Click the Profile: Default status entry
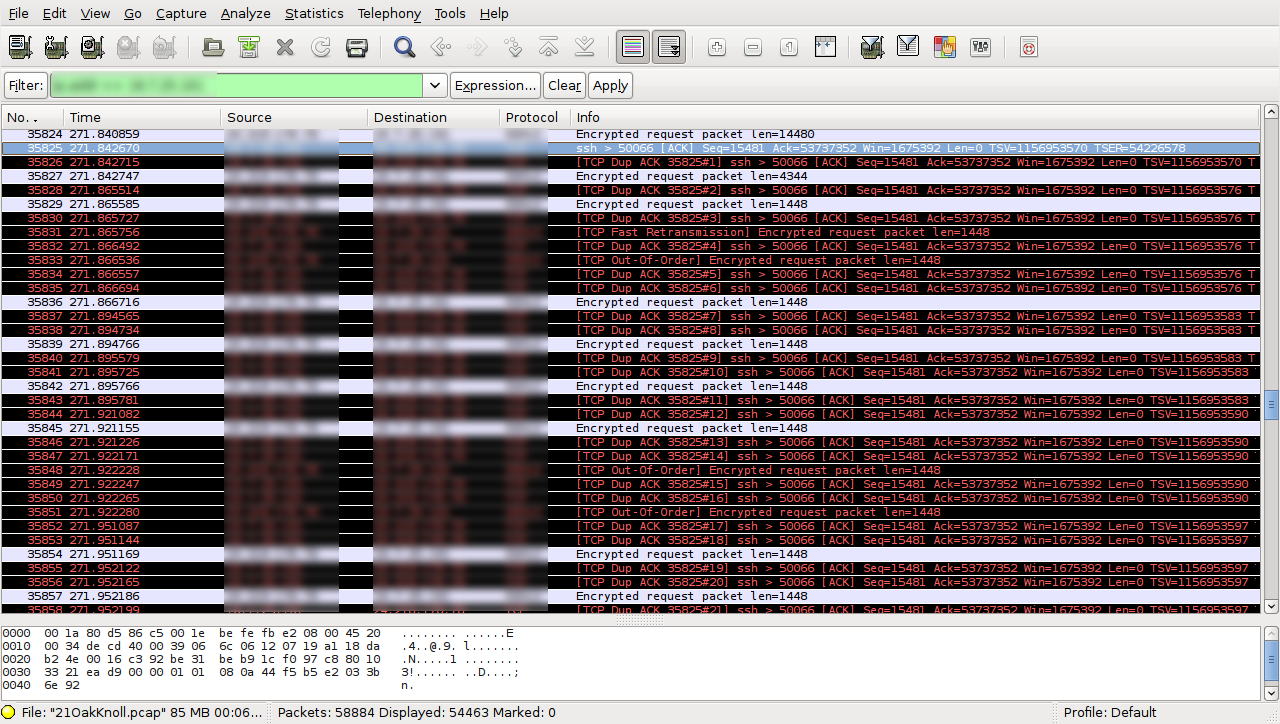The image size is (1280, 724). click(1110, 713)
